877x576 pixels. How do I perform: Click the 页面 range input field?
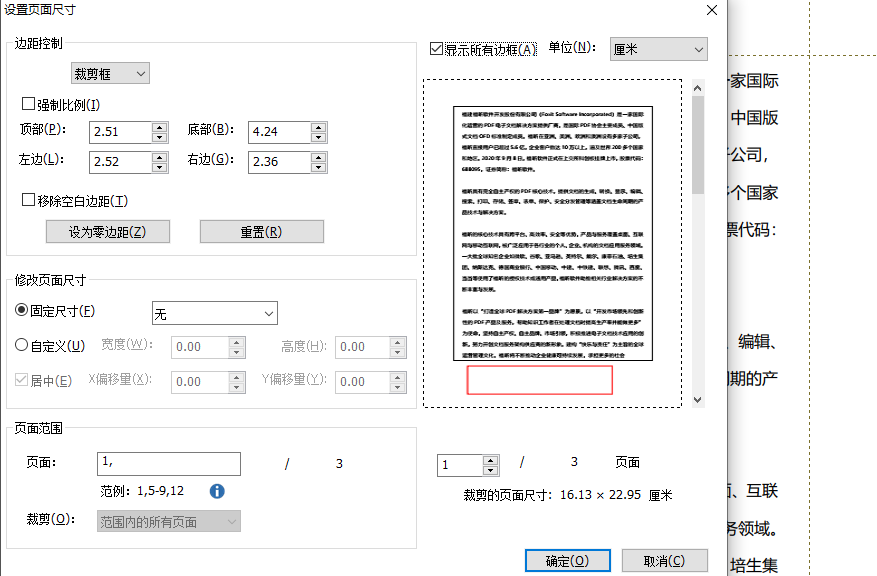168,463
